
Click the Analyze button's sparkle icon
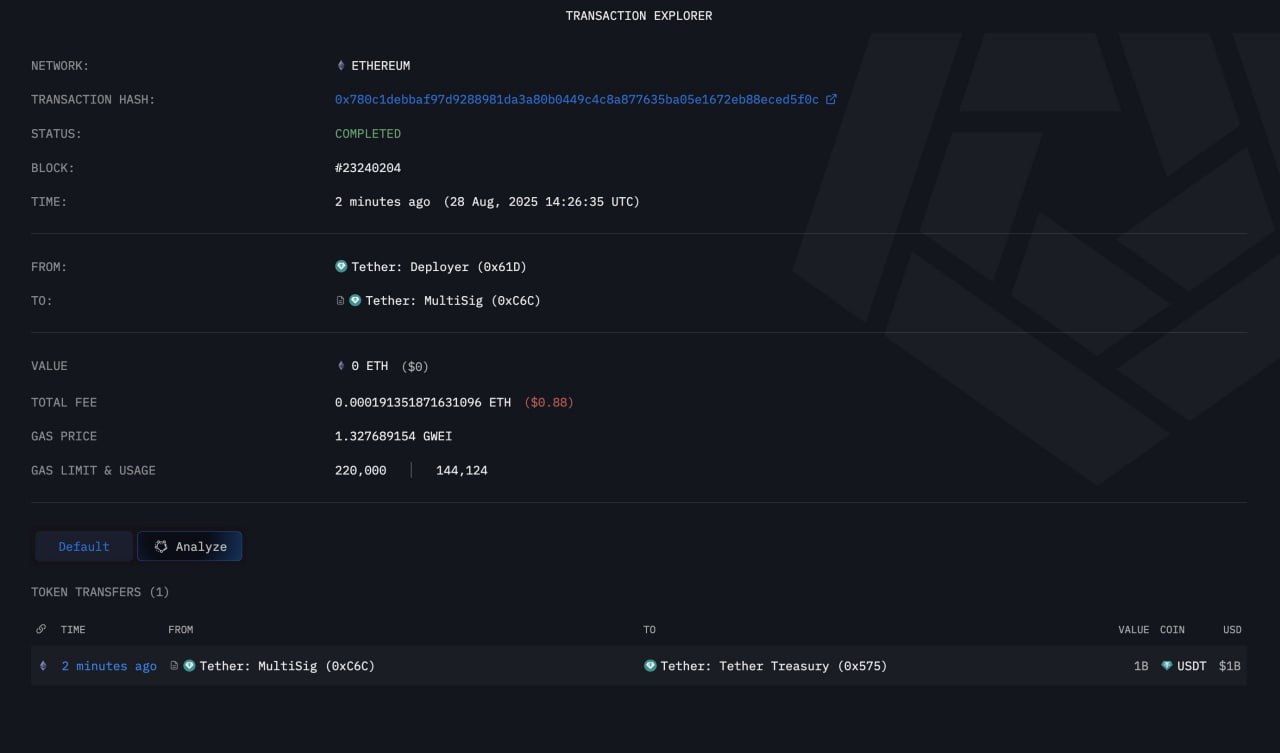click(161, 546)
